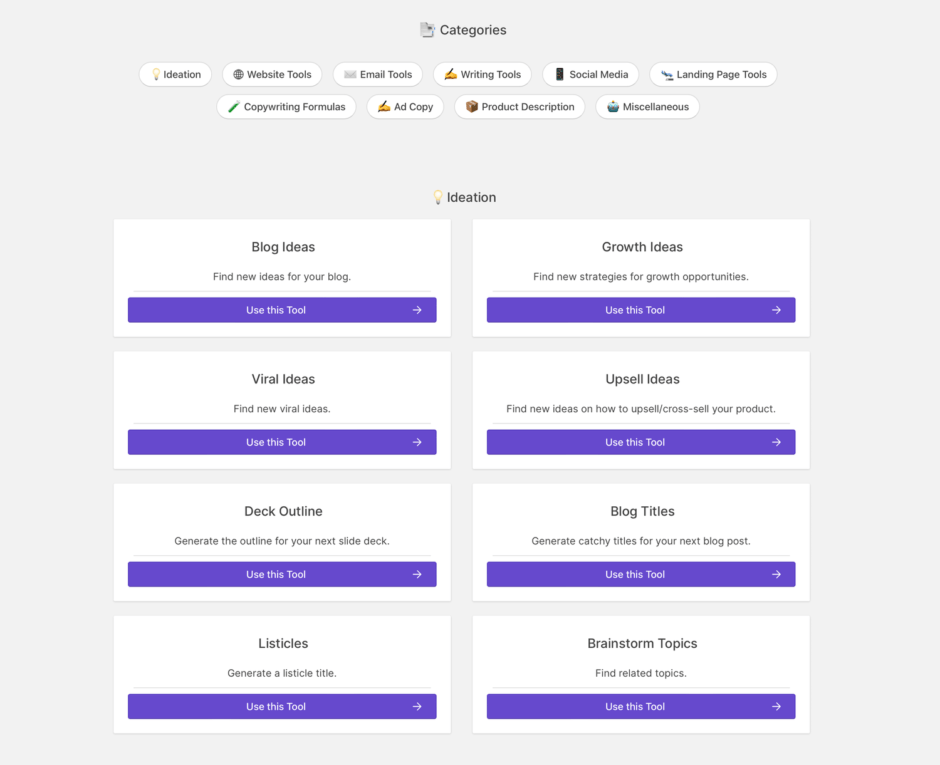Screen dimensions: 940x765
Task: Use the Blog Ideas tool
Action: (x=276, y=310)
